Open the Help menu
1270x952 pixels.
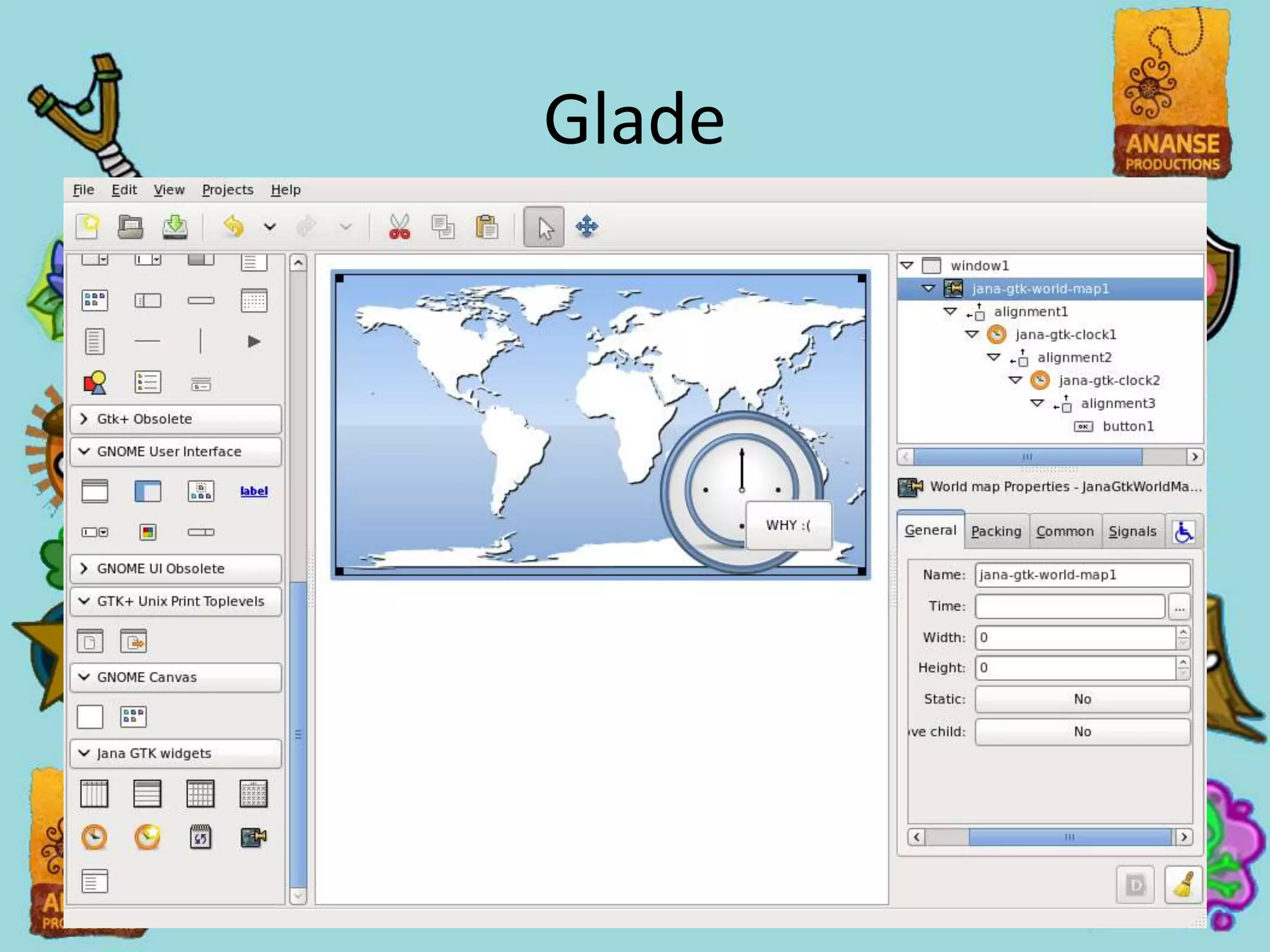click(286, 190)
